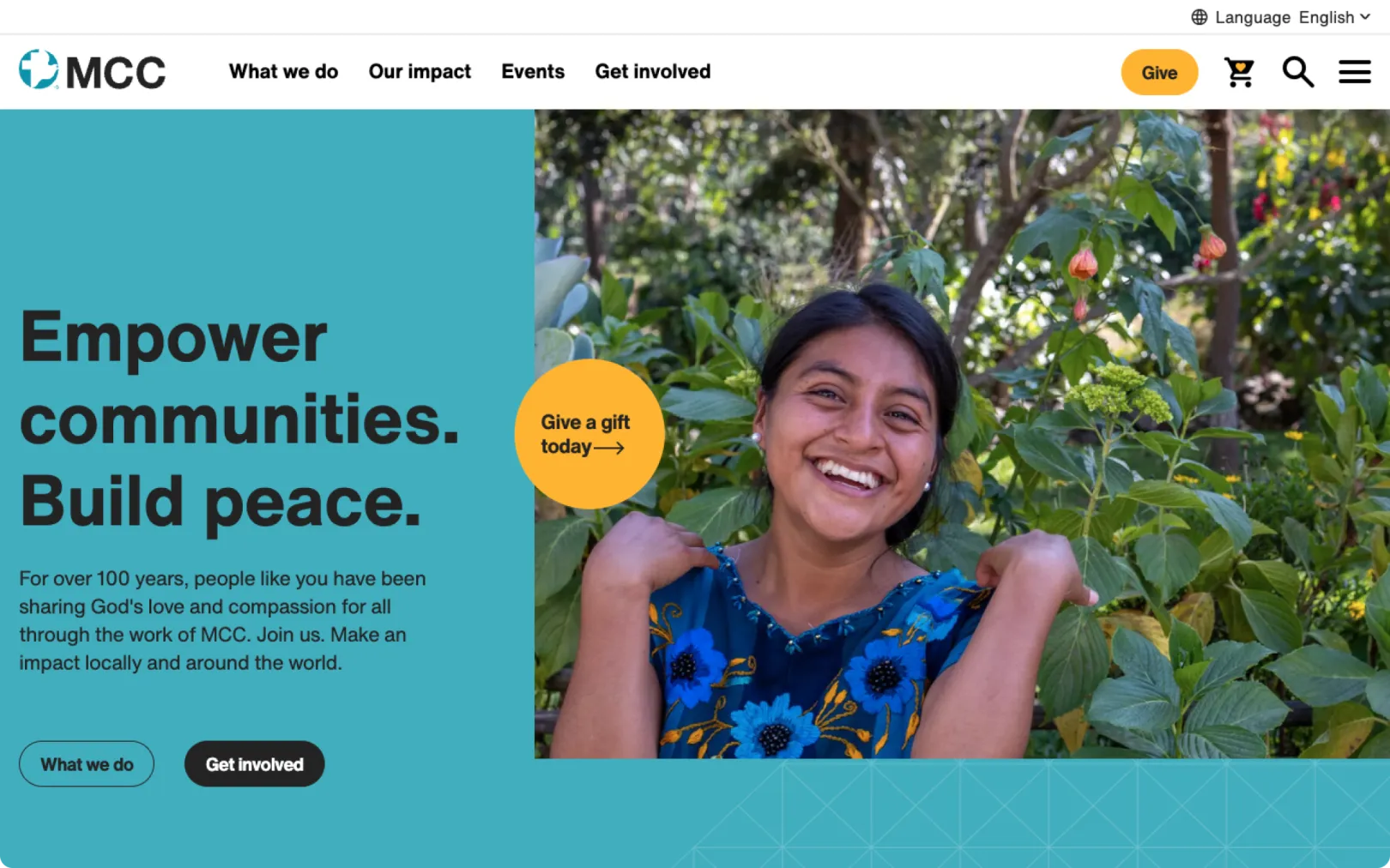Viewport: 1390px width, 868px height.
Task: Click the dark Get involved button
Action: 255,764
